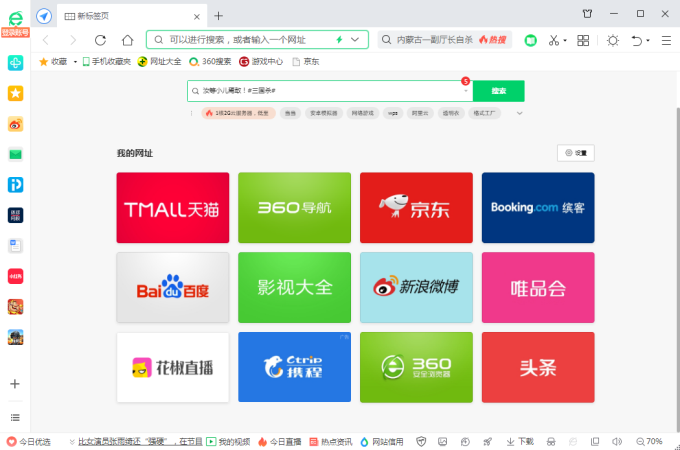680x450 pixels.
Task: Open 360搜索 bookmark
Action: 210,62
